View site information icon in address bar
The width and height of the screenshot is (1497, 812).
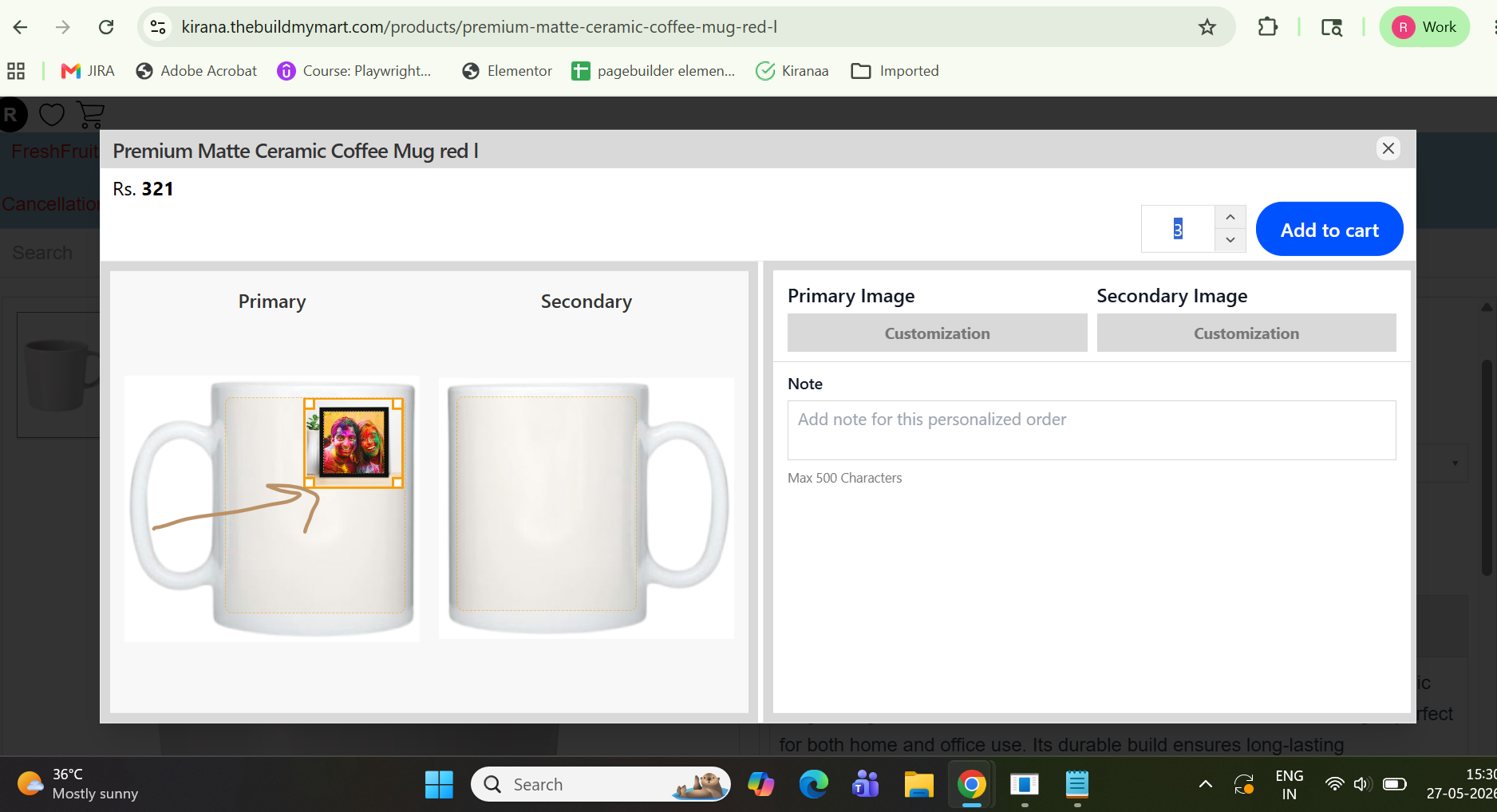(158, 27)
